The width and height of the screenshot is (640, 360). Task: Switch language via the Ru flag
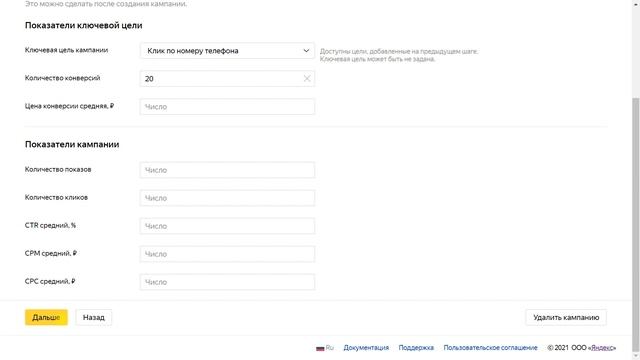click(x=325, y=348)
